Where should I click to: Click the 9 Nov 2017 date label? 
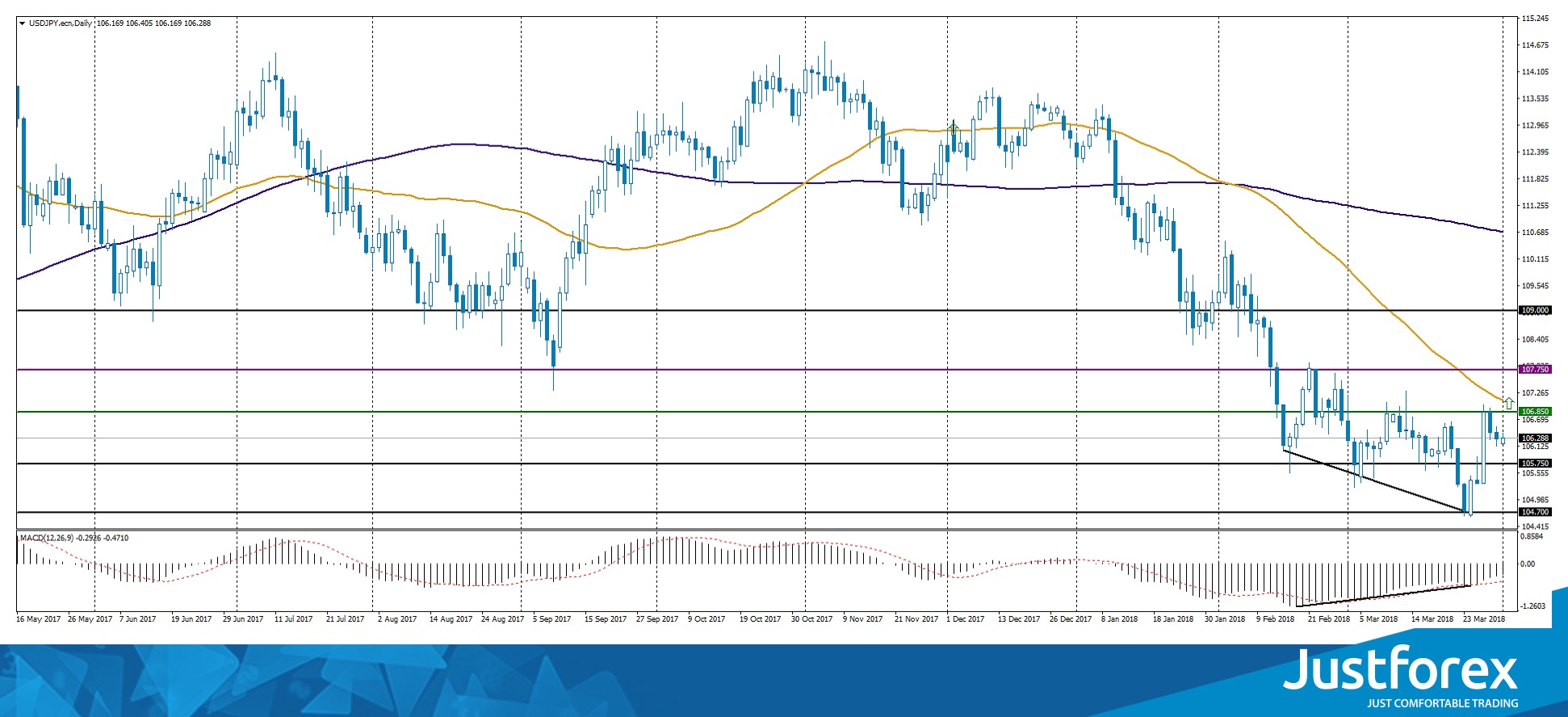[x=863, y=619]
